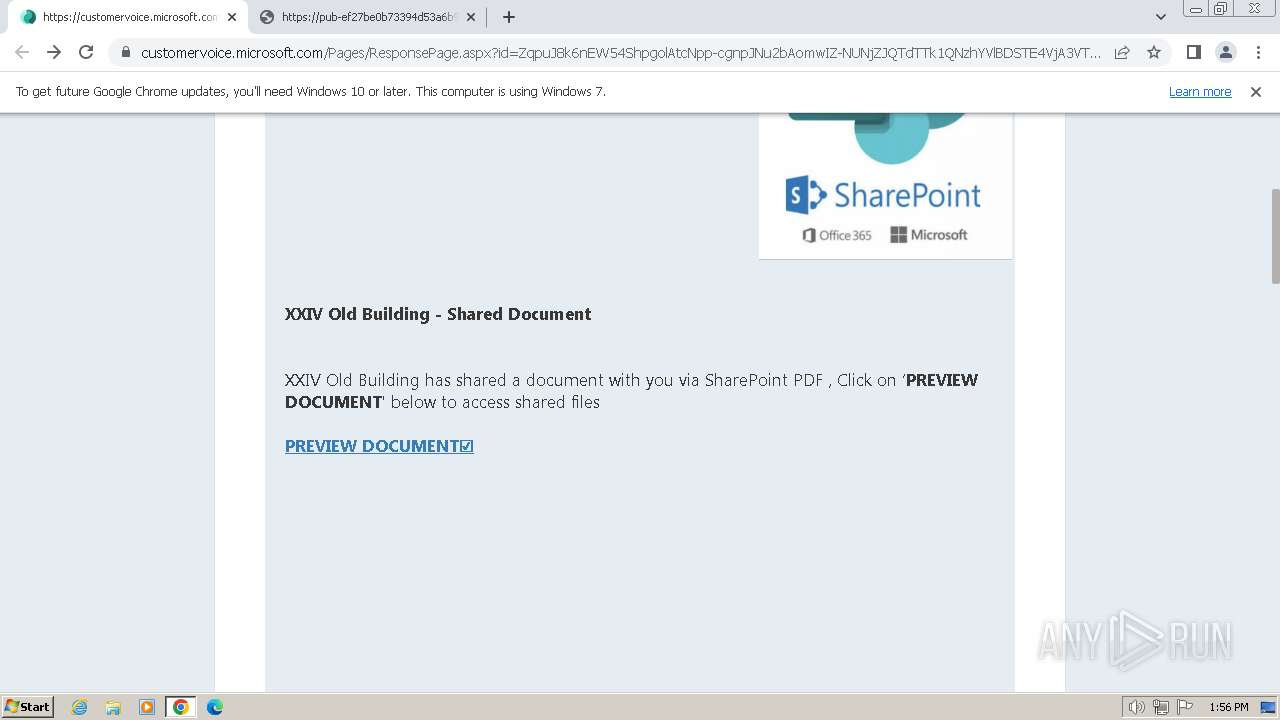Expand the tab search dropdown

[x=1161, y=17]
